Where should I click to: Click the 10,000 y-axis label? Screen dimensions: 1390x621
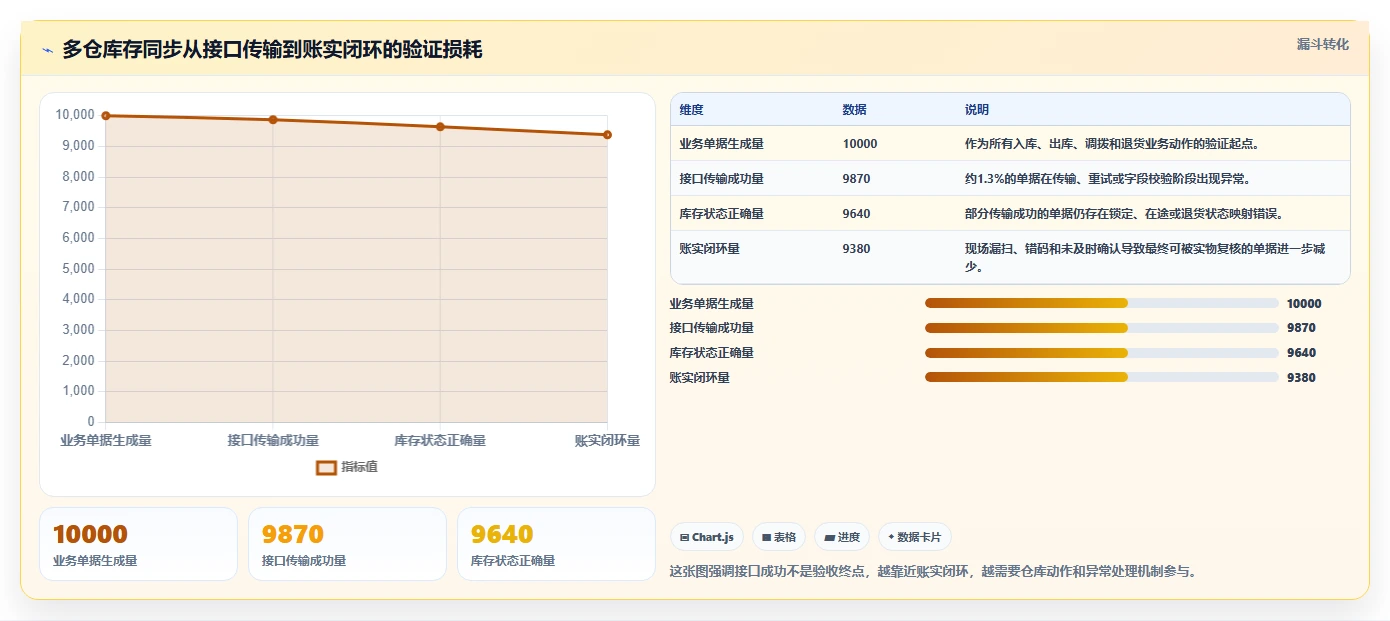[75, 115]
